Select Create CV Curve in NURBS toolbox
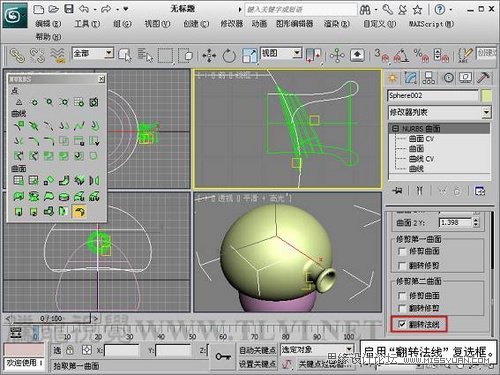Image resolution: width=500 pixels, height=375 pixels. [19, 126]
